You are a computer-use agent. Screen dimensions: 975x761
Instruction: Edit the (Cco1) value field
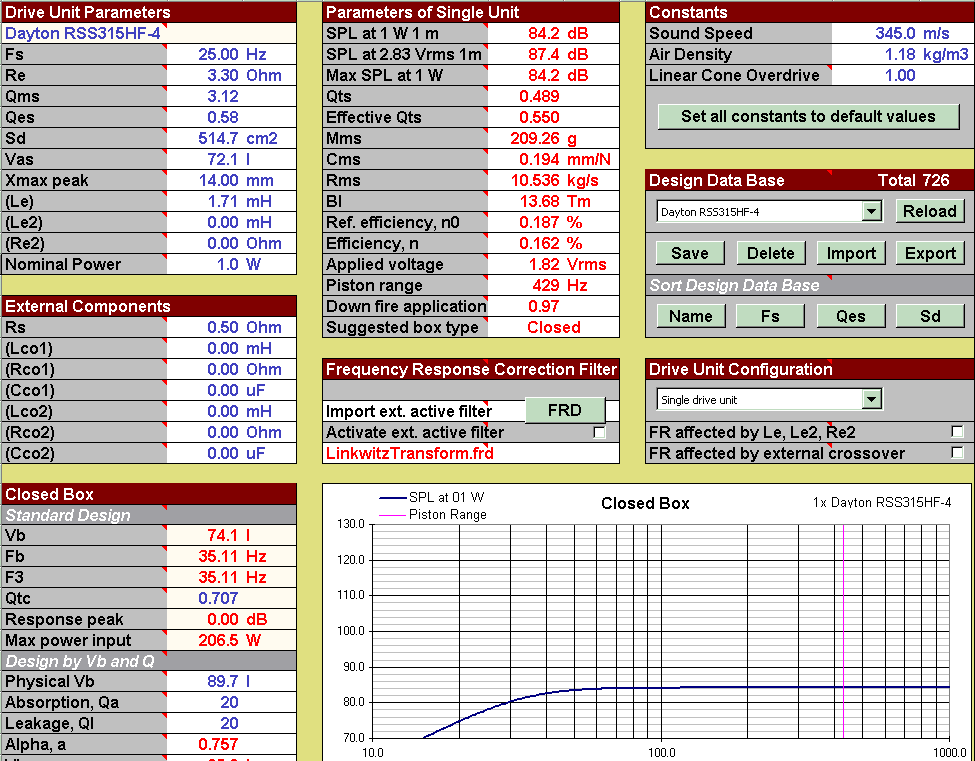click(x=231, y=390)
